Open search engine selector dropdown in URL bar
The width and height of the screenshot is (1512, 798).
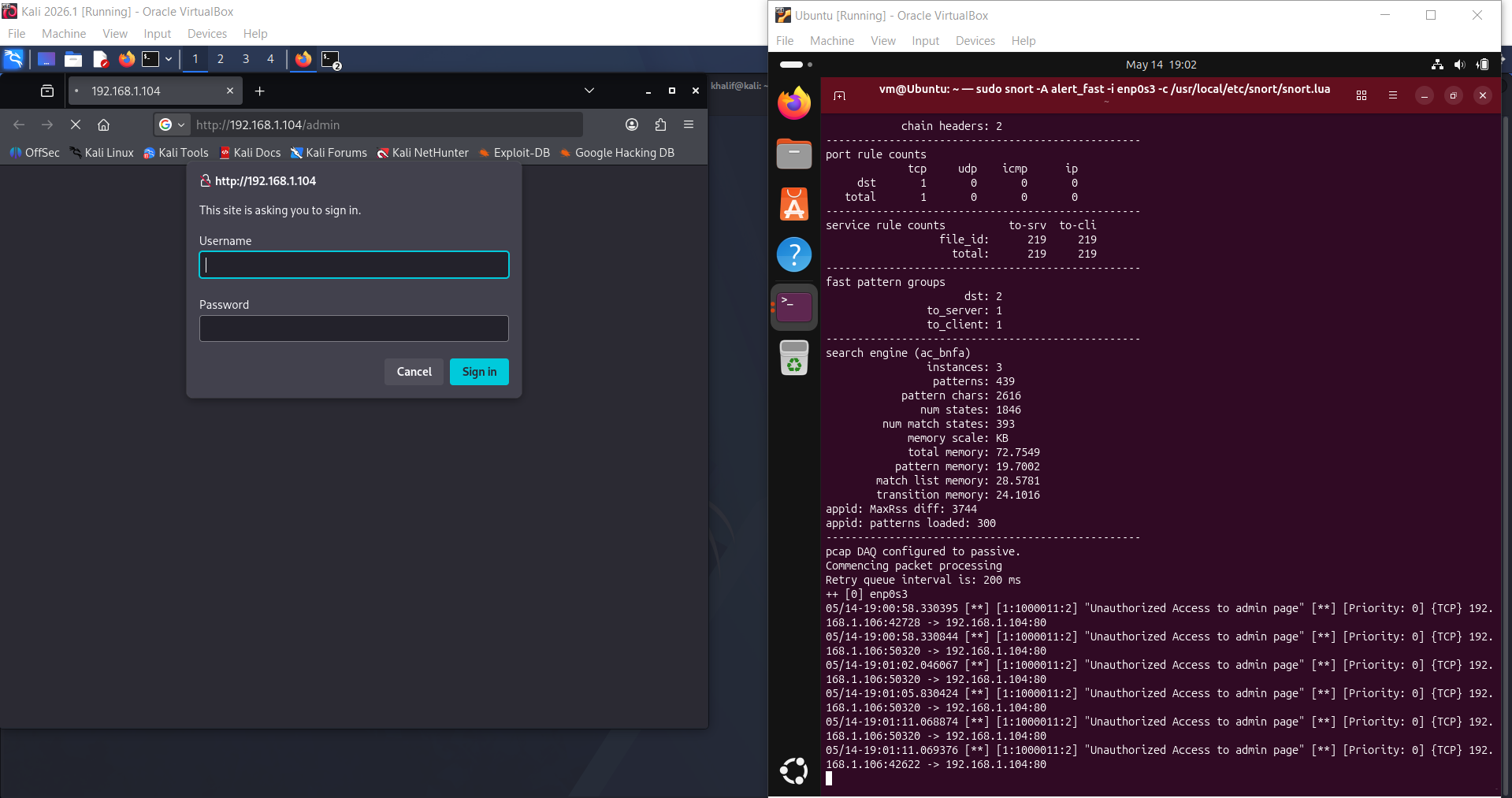pyautogui.click(x=172, y=124)
